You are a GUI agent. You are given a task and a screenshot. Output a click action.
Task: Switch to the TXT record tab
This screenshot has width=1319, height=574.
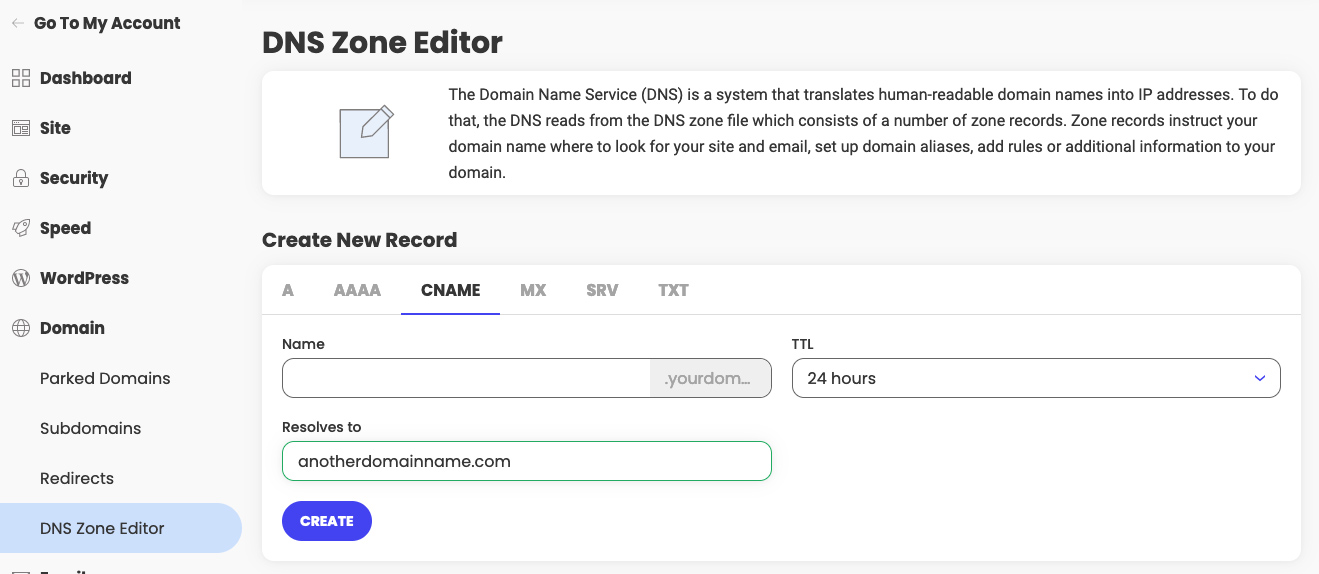point(673,290)
